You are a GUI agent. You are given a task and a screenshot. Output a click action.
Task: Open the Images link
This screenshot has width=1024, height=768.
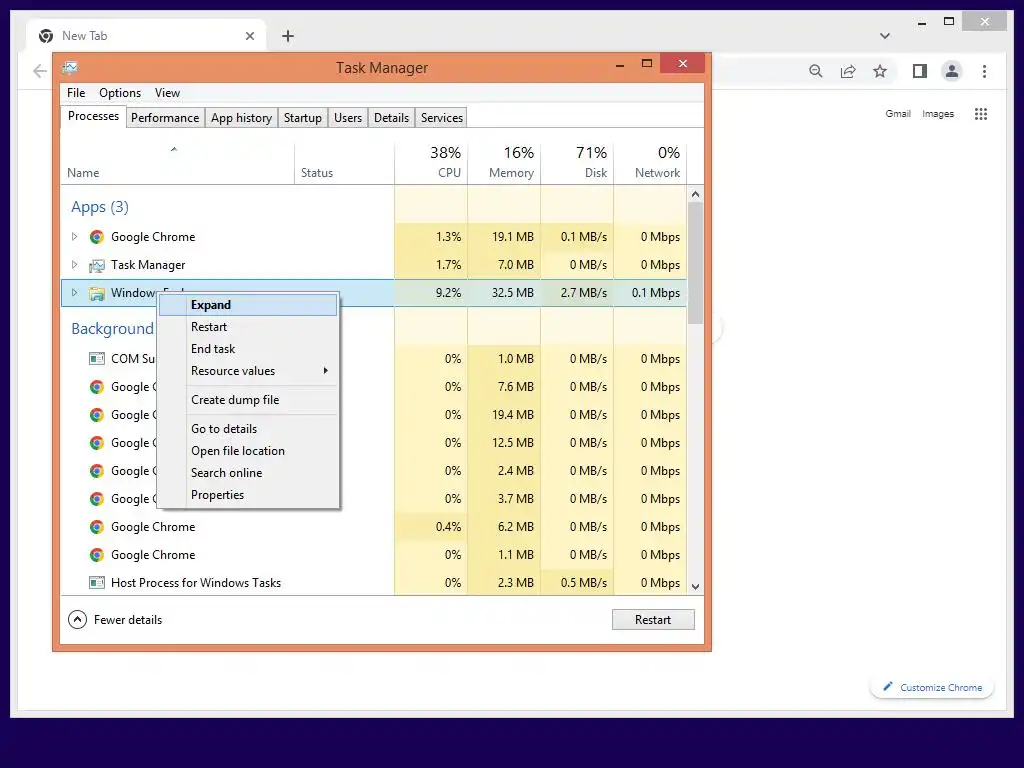pos(938,114)
